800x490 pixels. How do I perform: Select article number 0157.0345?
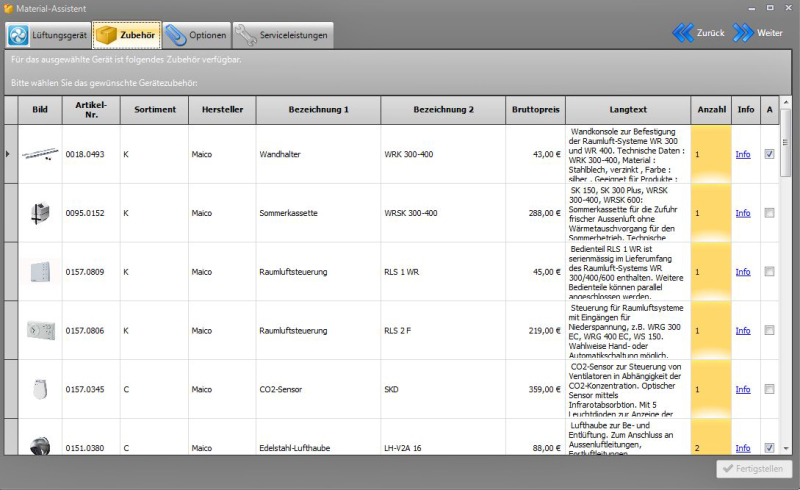(x=85, y=389)
